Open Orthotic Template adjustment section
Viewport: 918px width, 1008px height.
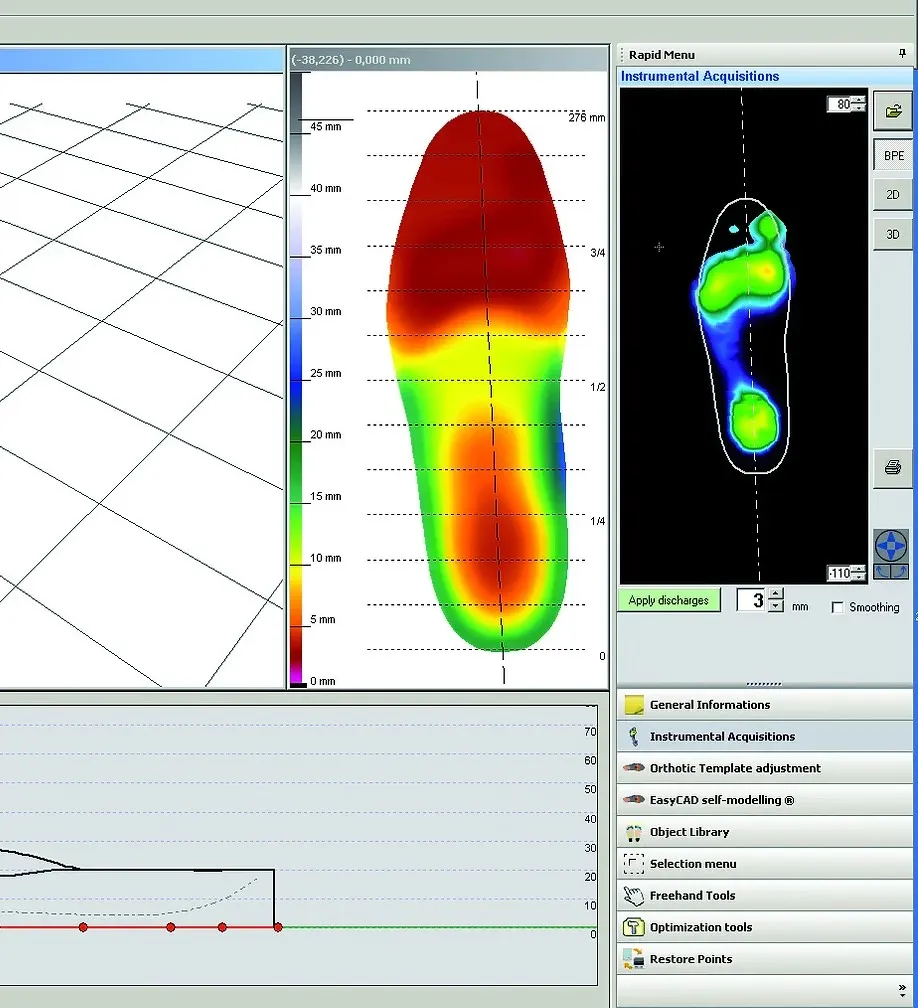[x=764, y=768]
